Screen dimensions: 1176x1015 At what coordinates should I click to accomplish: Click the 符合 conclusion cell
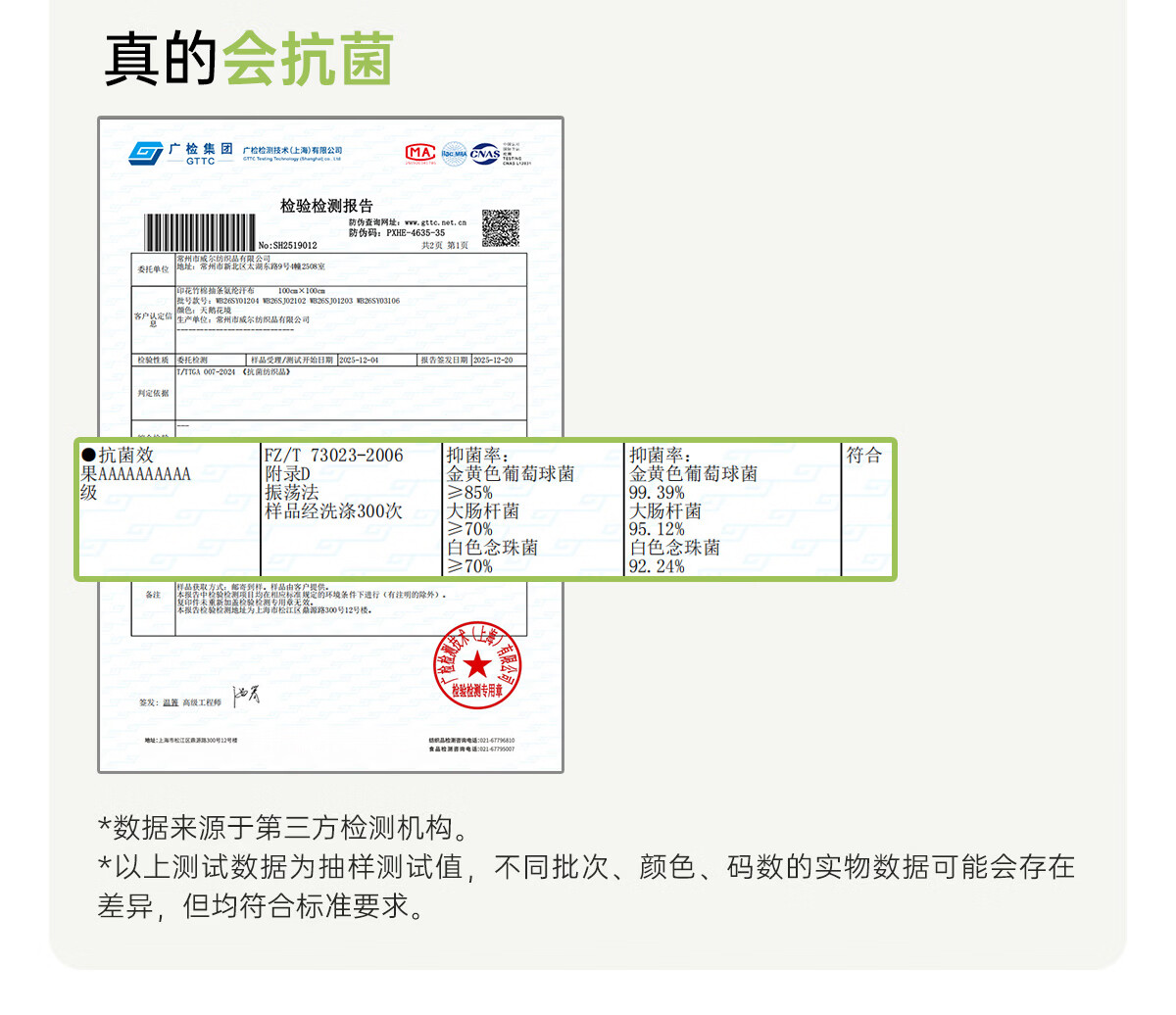click(x=864, y=456)
